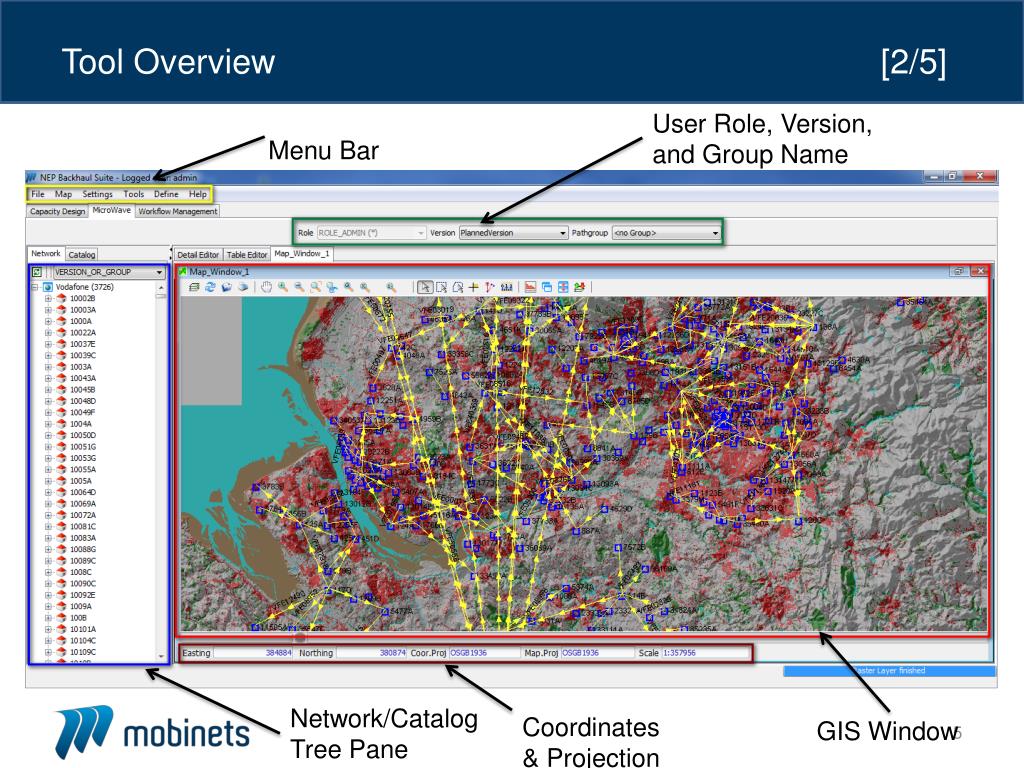Click the network tree scrollbar down arrow

(x=161, y=656)
